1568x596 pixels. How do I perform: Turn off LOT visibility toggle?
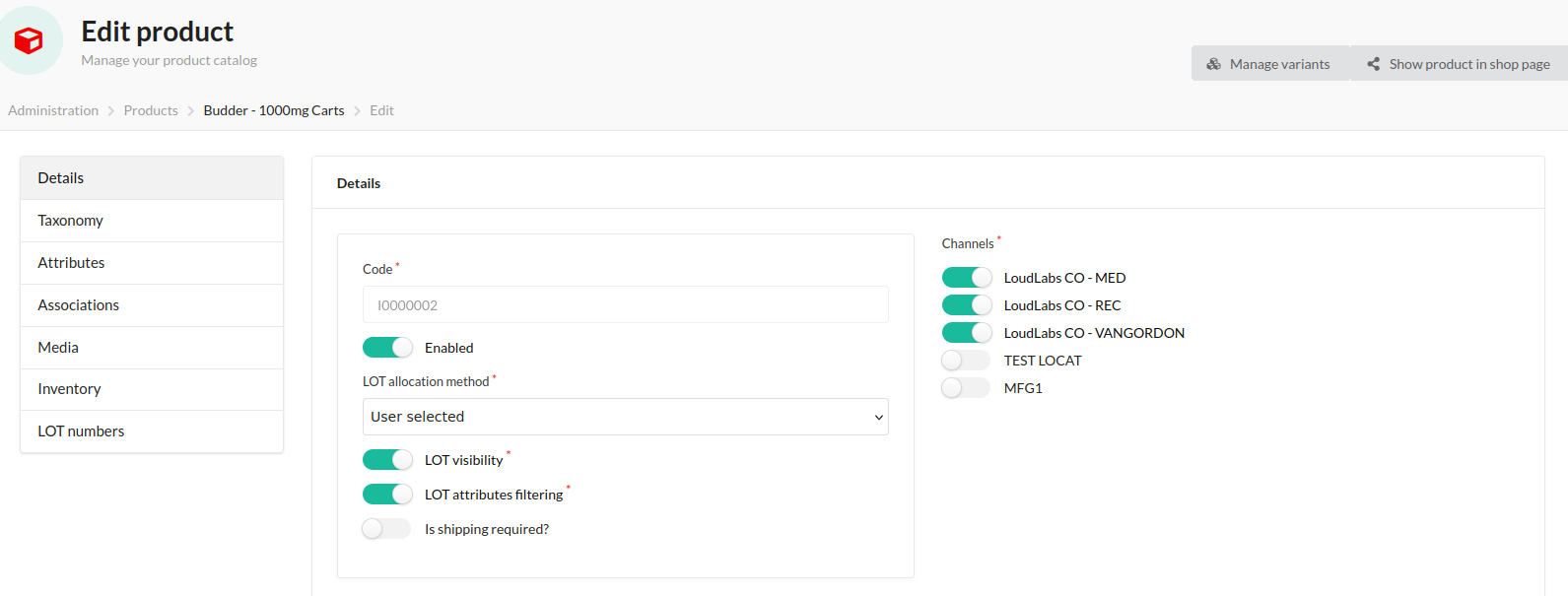click(x=387, y=460)
